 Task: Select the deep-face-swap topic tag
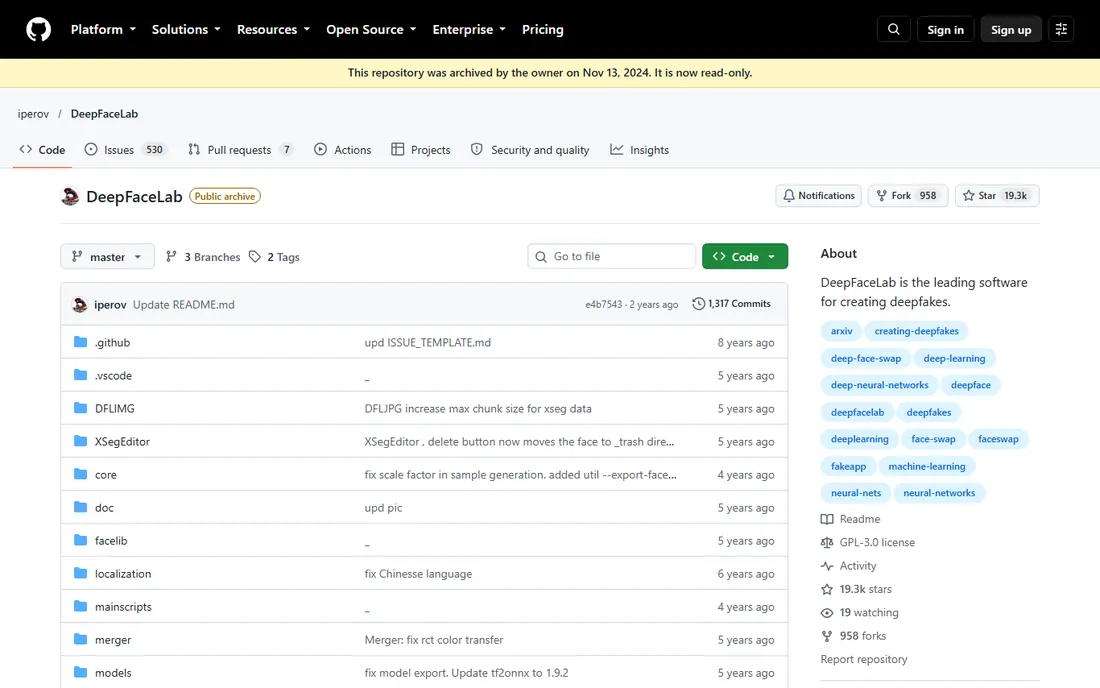(866, 358)
